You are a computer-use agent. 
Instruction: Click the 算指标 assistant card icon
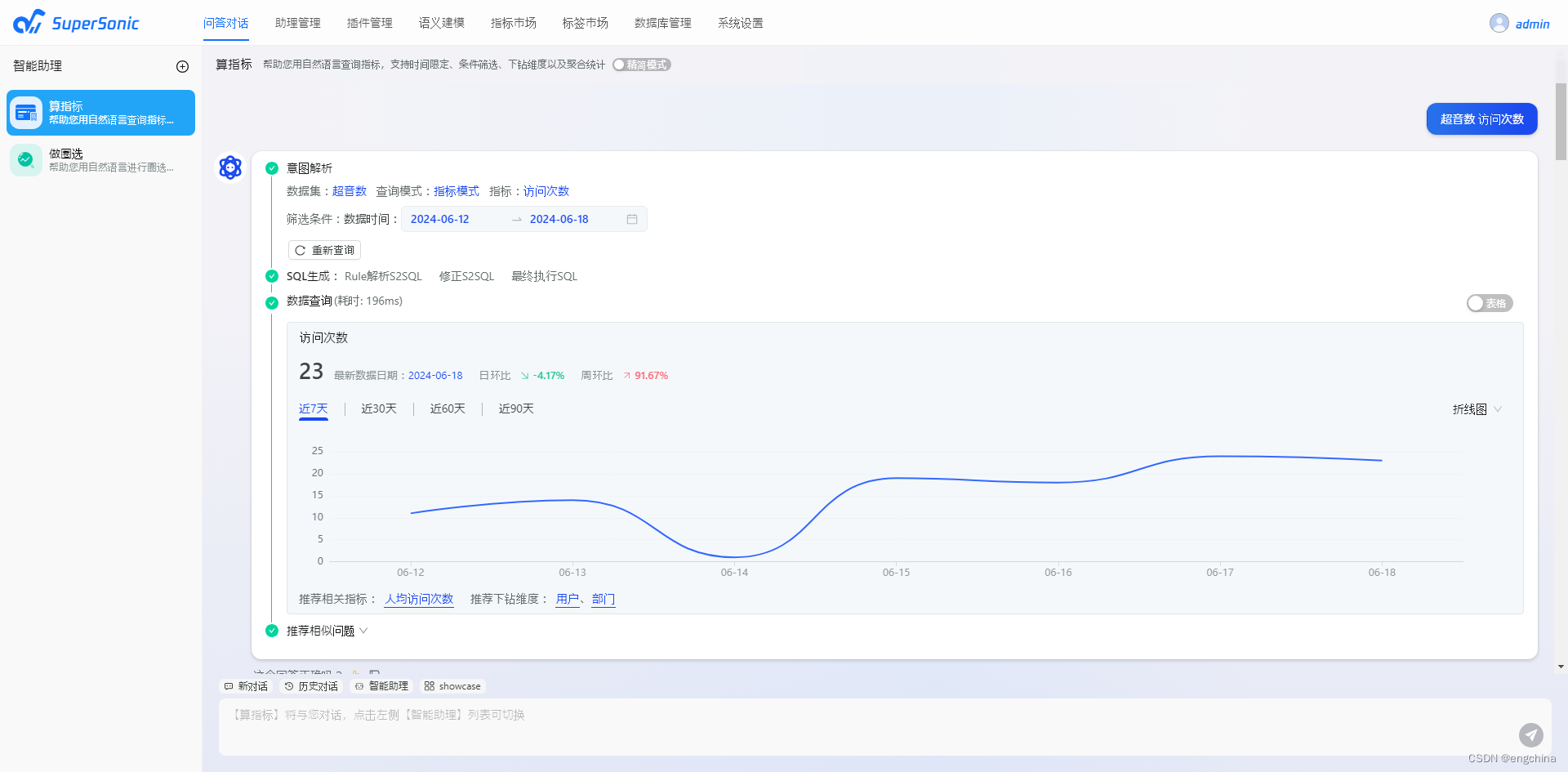pos(26,113)
